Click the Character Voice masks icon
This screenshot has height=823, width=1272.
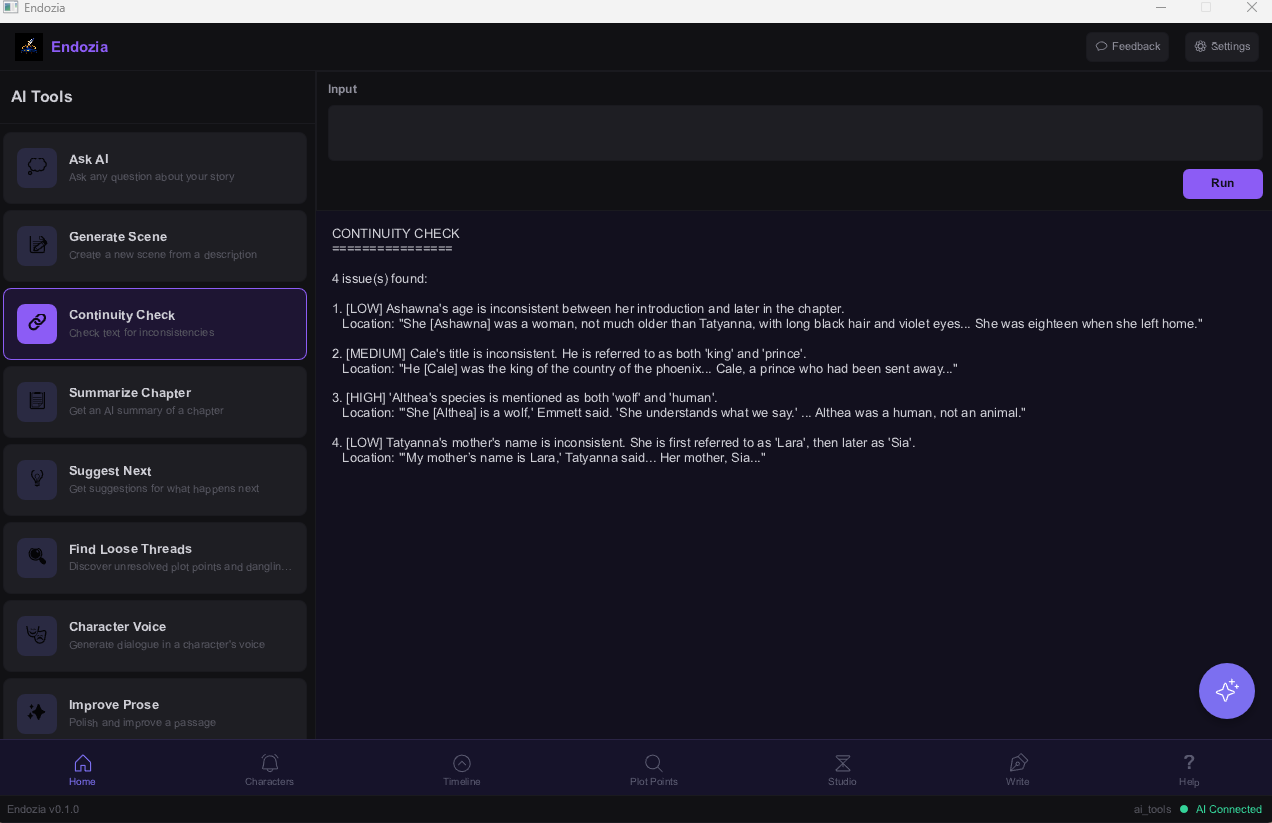coord(37,636)
